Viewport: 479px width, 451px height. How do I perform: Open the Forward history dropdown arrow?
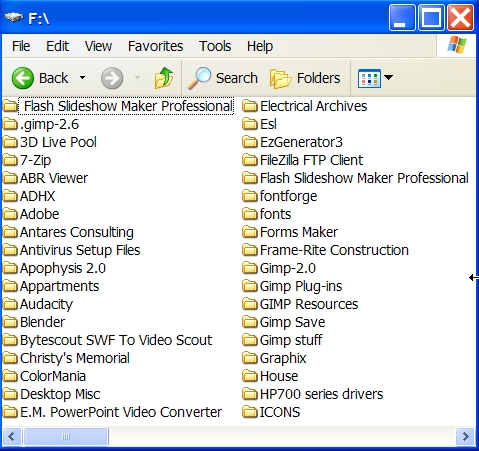click(137, 78)
